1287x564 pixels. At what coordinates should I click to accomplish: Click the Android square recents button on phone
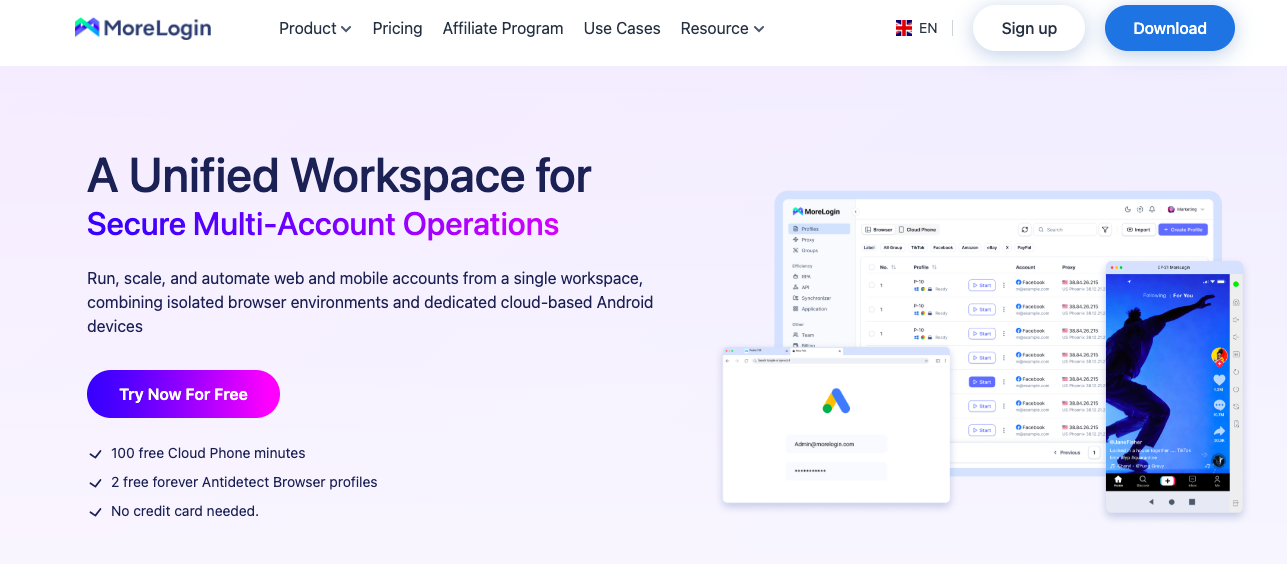[x=1192, y=502]
